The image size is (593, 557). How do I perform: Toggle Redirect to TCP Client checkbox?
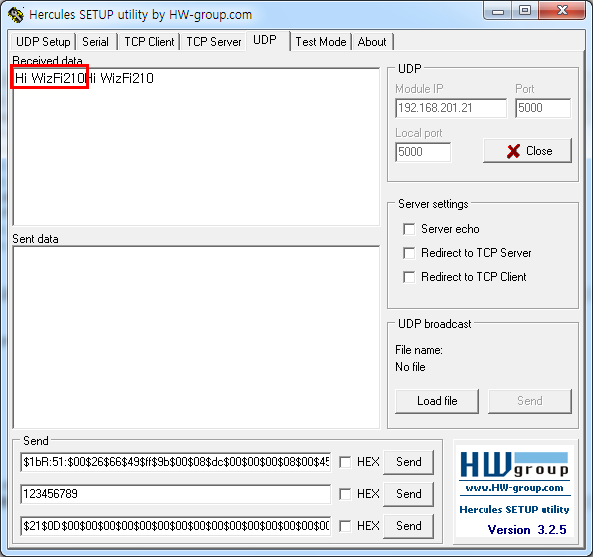point(409,277)
